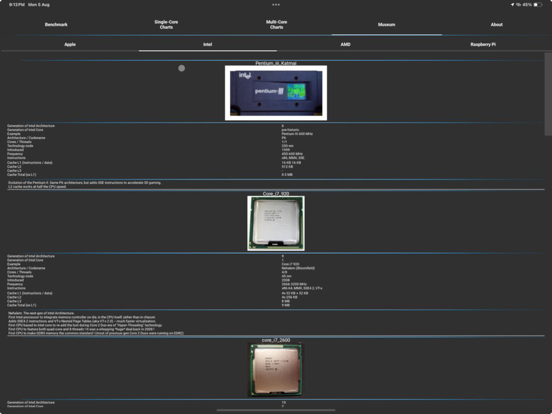
Task: Switch to Single-Core Charts tab
Action: (x=166, y=25)
